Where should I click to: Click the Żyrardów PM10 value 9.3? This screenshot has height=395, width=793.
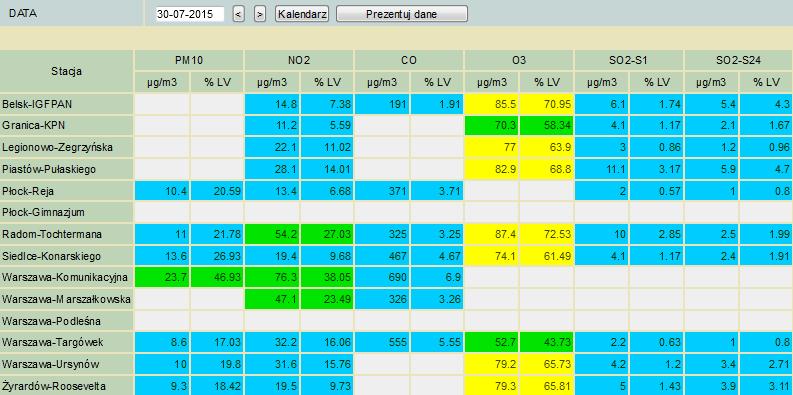click(162, 386)
